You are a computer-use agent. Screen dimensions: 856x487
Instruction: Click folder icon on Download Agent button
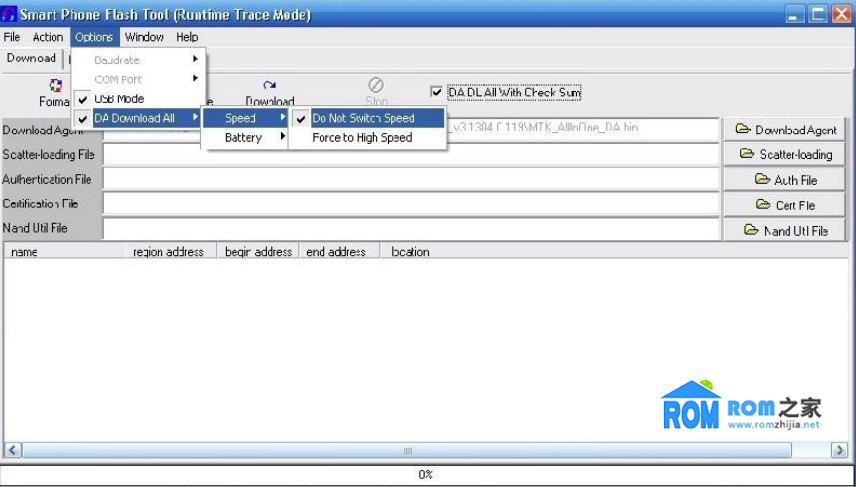pos(742,129)
